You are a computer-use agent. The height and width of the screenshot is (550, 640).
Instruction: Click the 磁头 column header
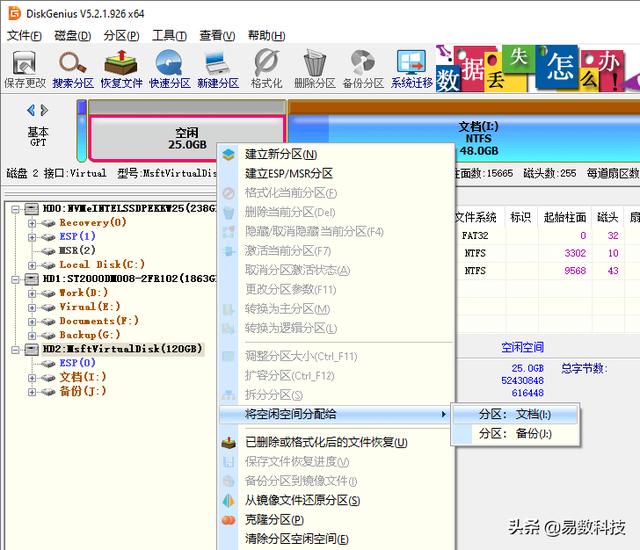[x=607, y=217]
